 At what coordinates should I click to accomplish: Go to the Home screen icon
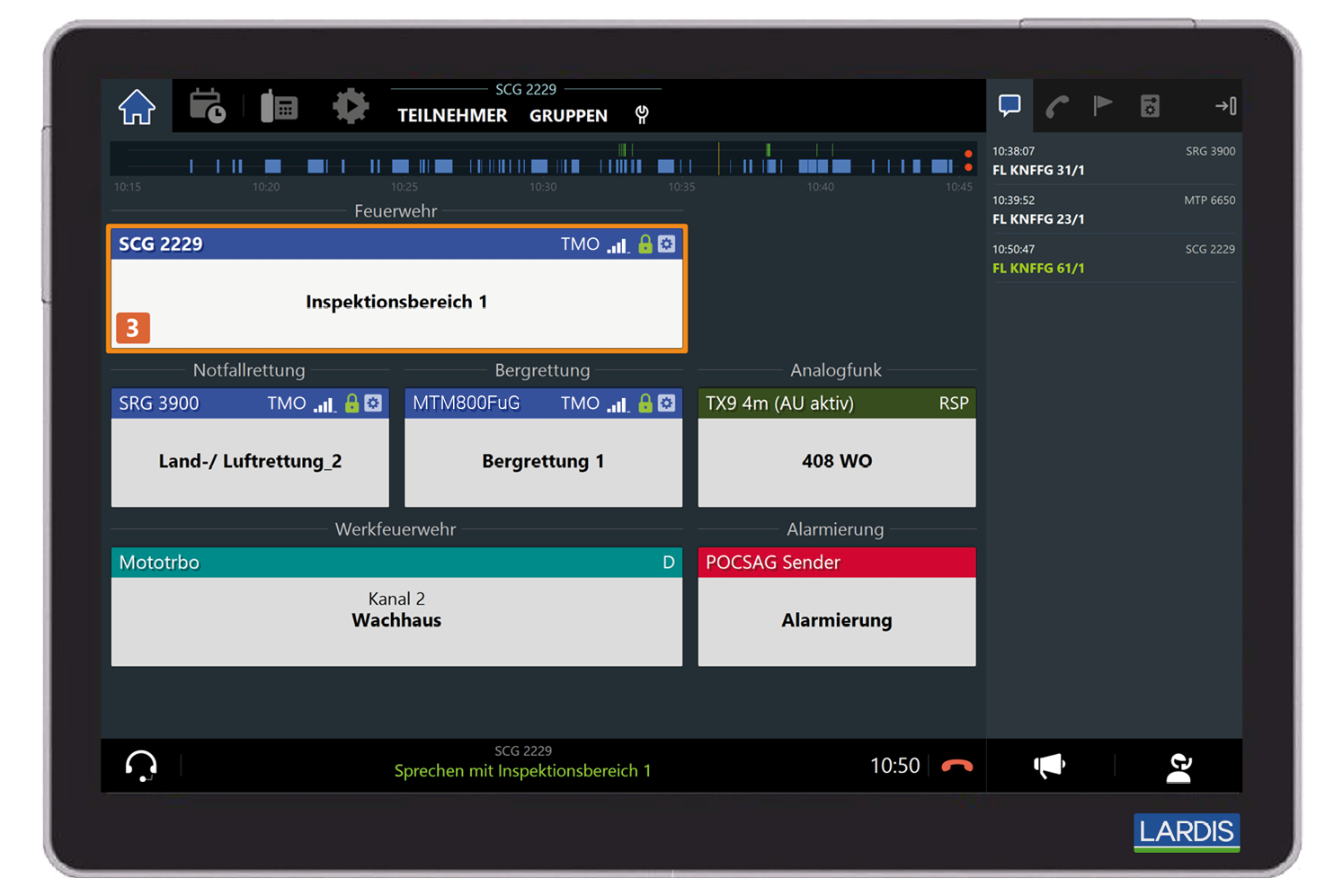pos(137,107)
